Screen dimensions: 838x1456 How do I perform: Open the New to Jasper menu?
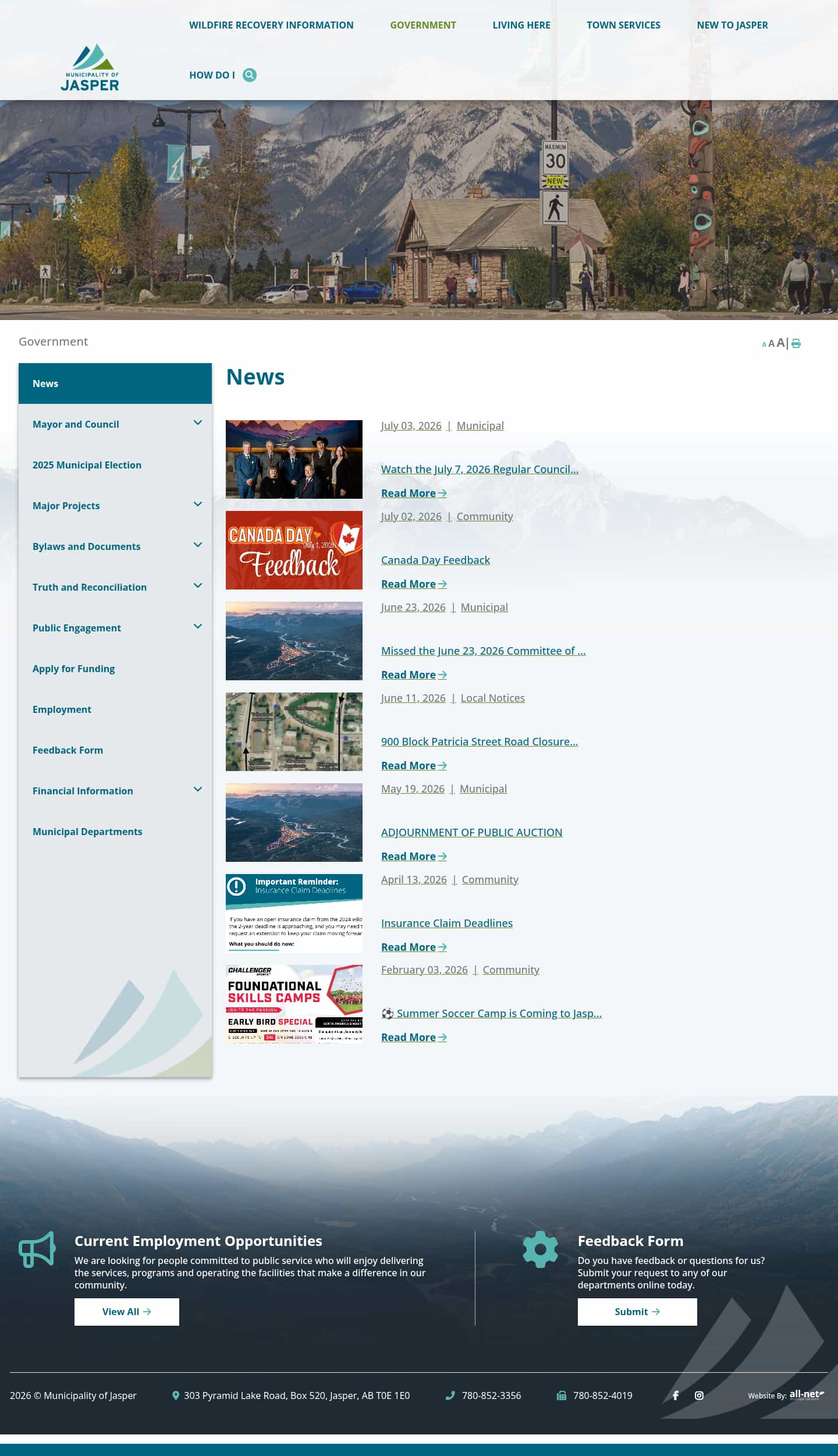click(732, 25)
